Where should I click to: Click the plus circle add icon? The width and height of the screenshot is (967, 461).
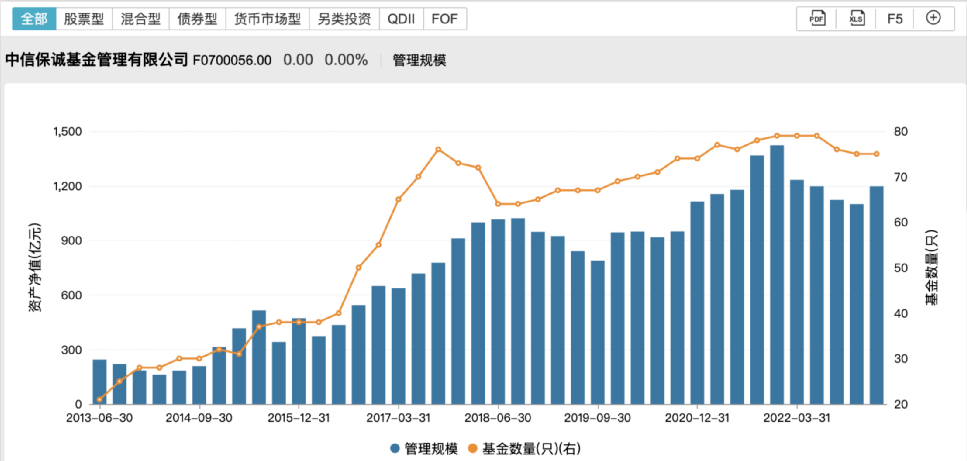(933, 18)
